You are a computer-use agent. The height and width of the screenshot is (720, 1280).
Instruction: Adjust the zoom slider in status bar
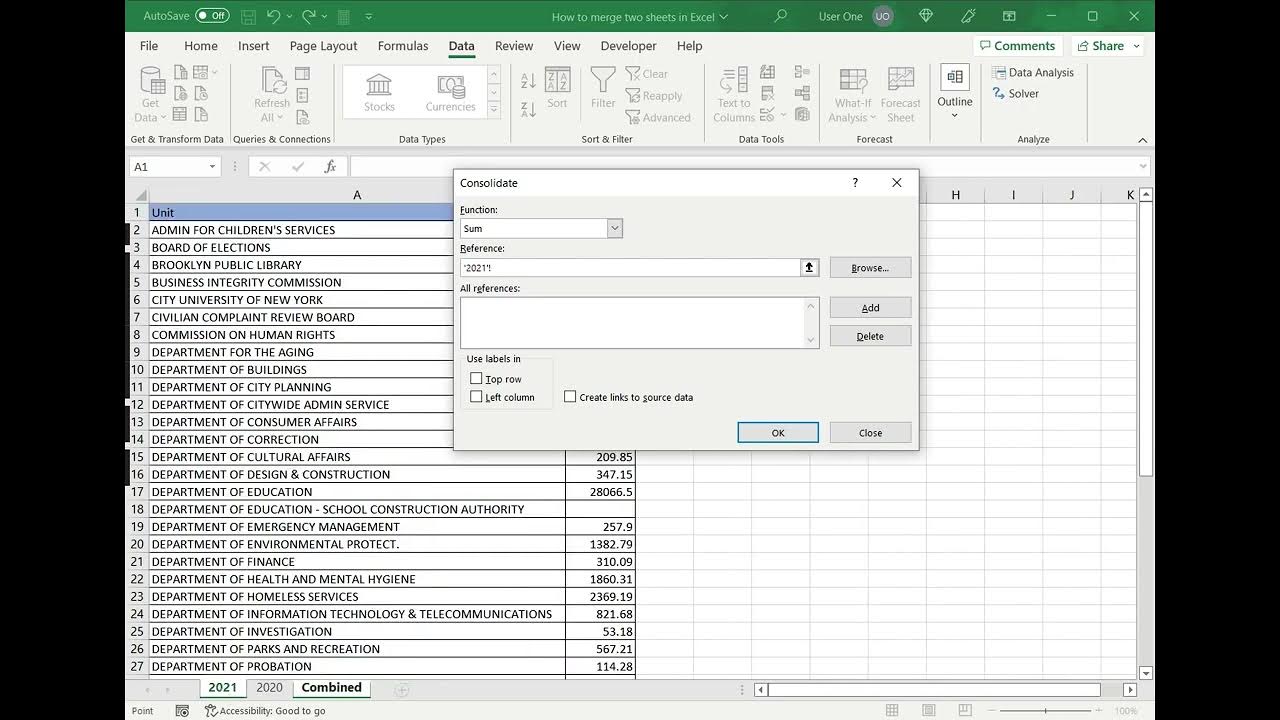coord(1045,711)
